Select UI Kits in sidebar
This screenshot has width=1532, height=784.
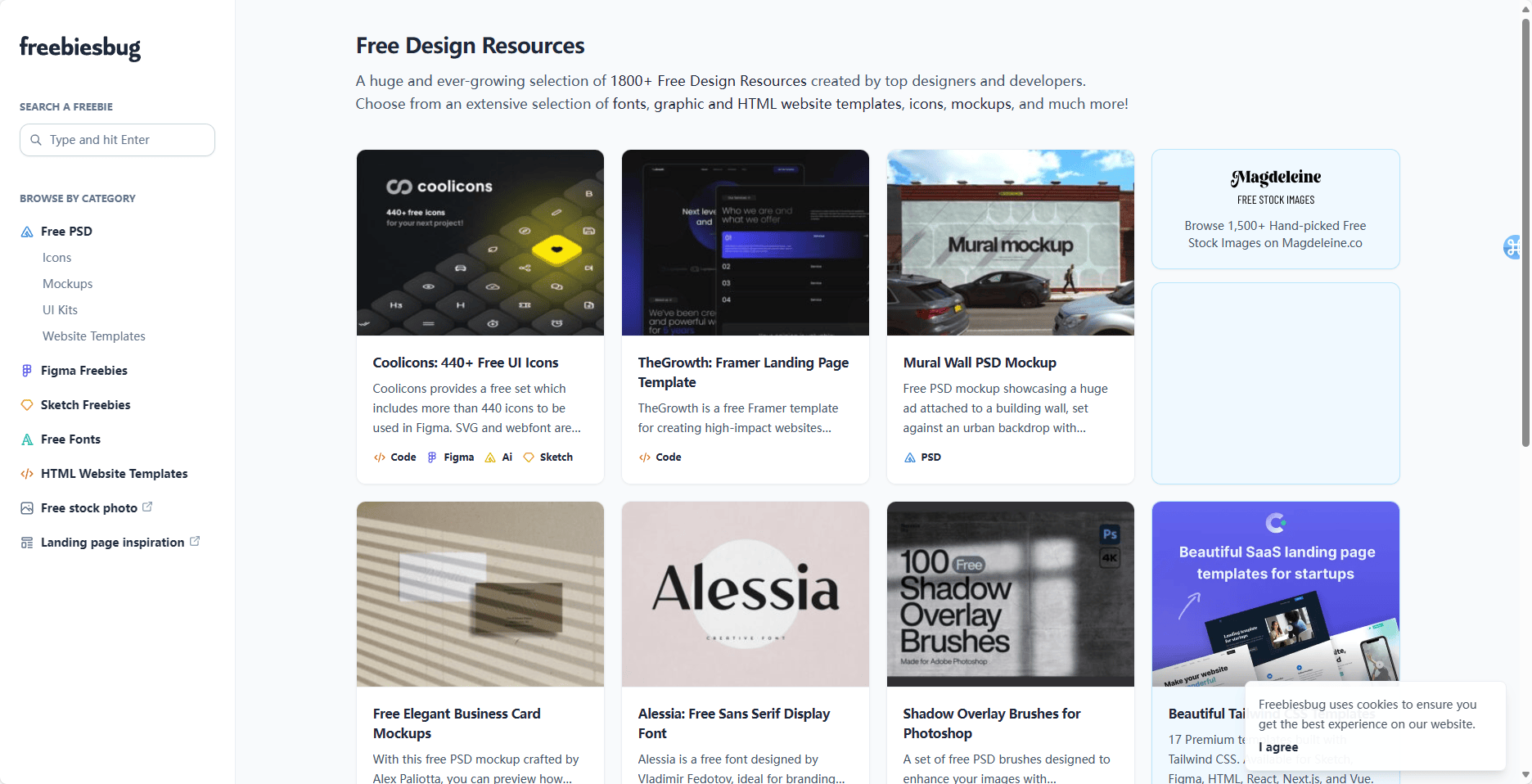tap(60, 310)
